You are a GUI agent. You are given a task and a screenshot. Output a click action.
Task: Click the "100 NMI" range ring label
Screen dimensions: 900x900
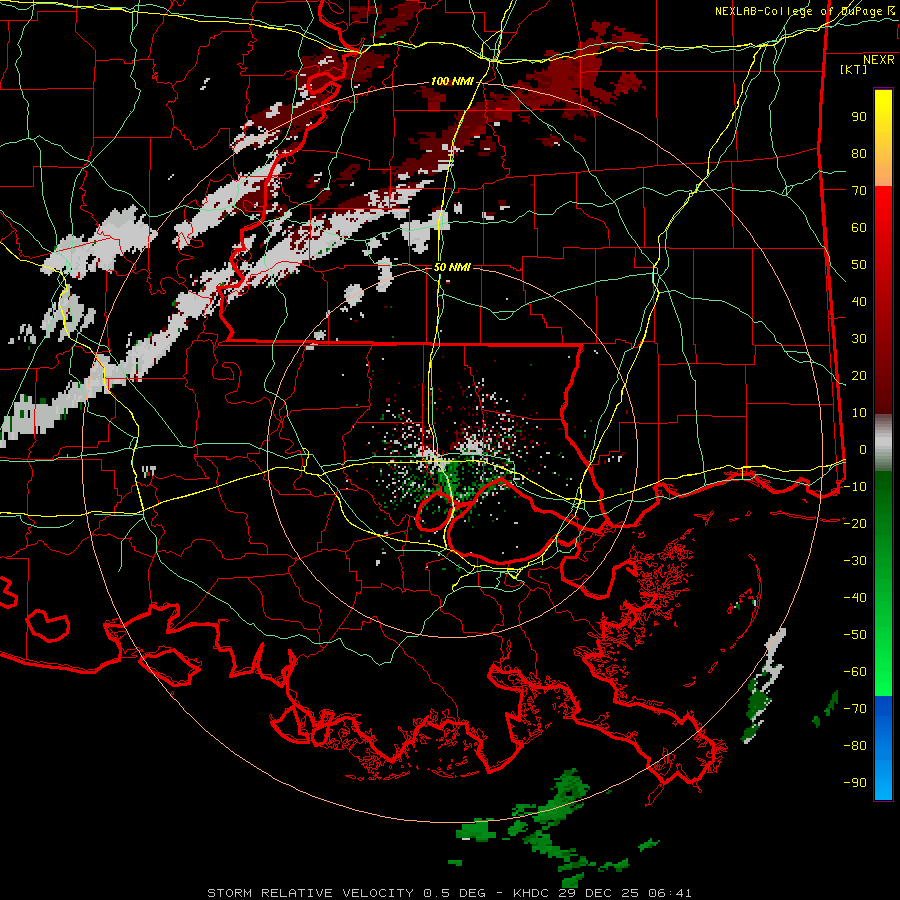tap(452, 82)
